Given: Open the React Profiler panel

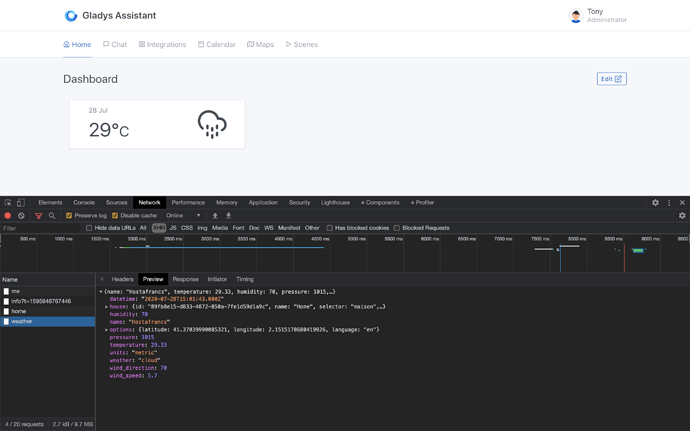Looking at the screenshot, I should coord(422,203).
